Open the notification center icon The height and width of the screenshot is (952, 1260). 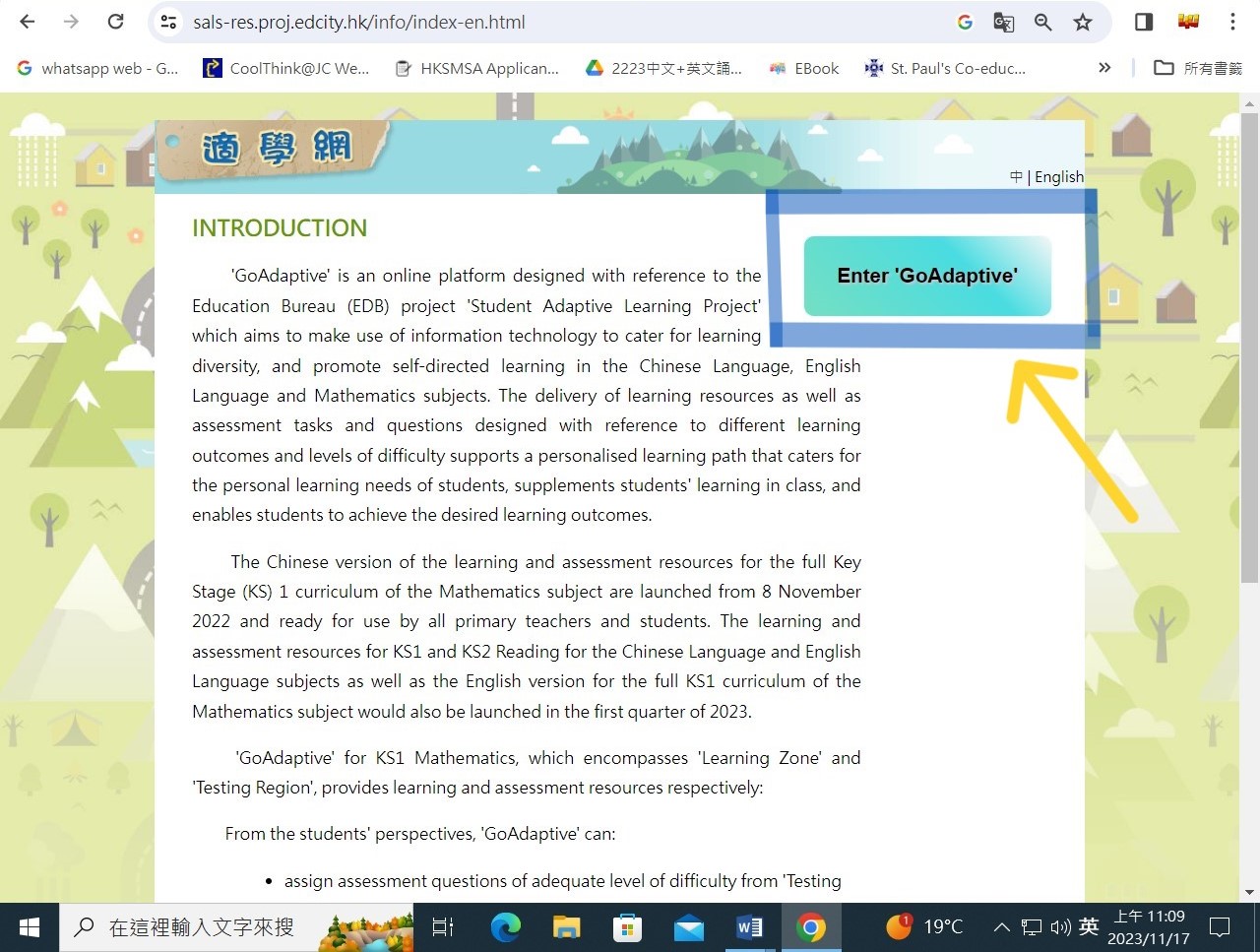click(1221, 927)
